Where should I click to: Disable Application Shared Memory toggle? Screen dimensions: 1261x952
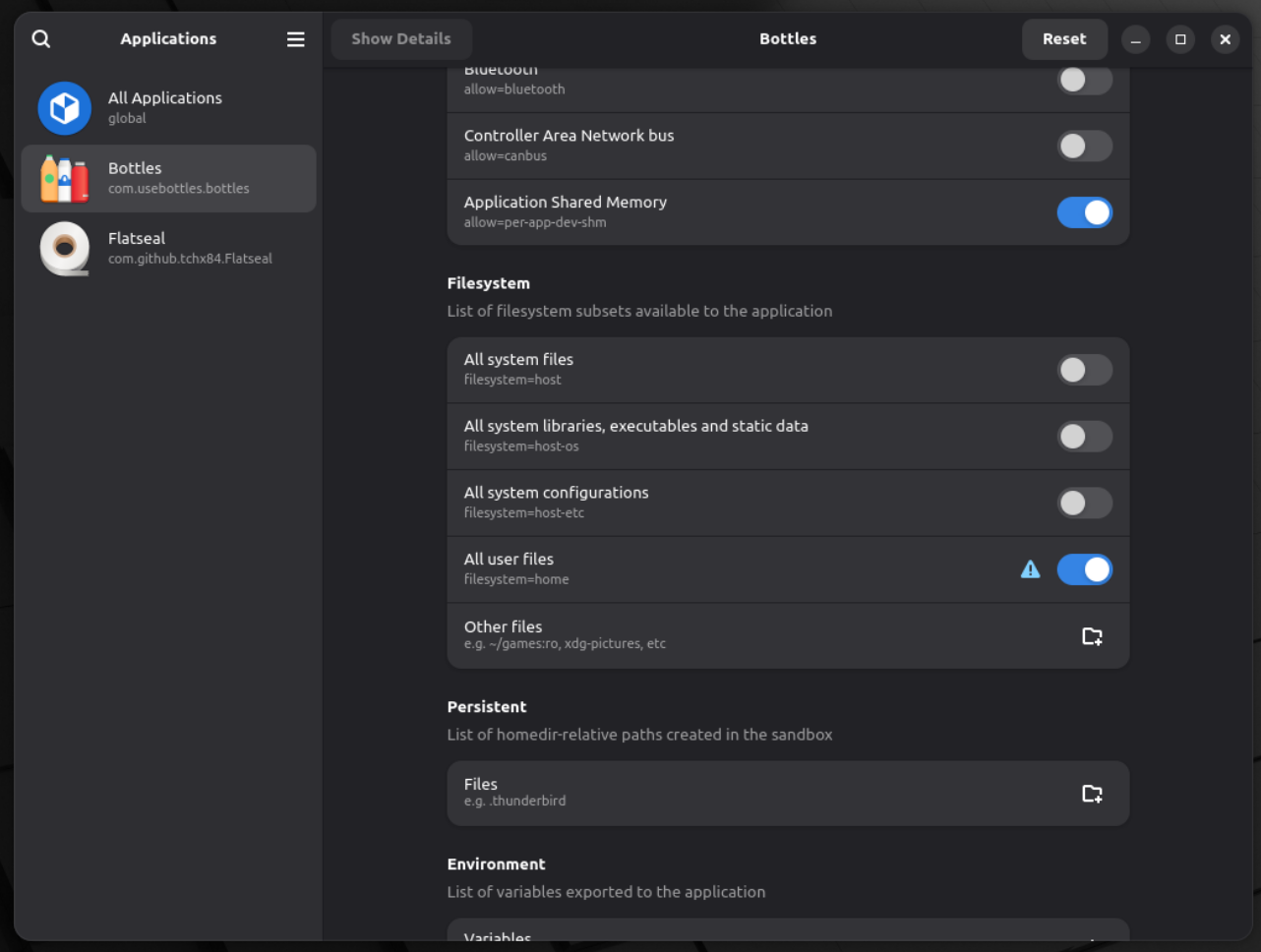(1084, 212)
